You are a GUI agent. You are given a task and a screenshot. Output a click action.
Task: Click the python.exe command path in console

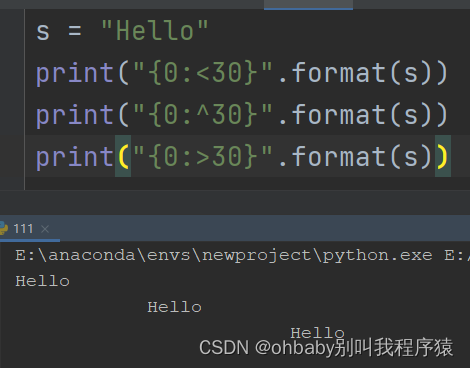click(x=242, y=256)
